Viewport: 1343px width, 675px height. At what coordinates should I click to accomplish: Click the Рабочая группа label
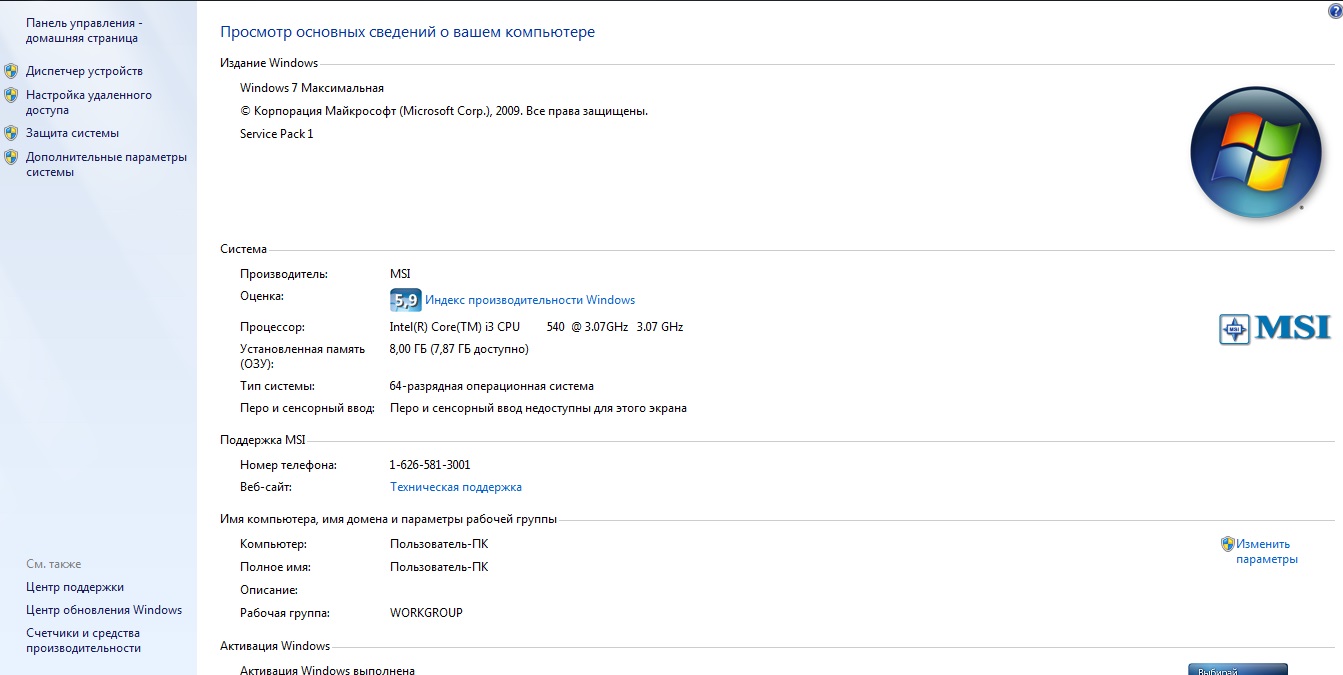pos(285,613)
